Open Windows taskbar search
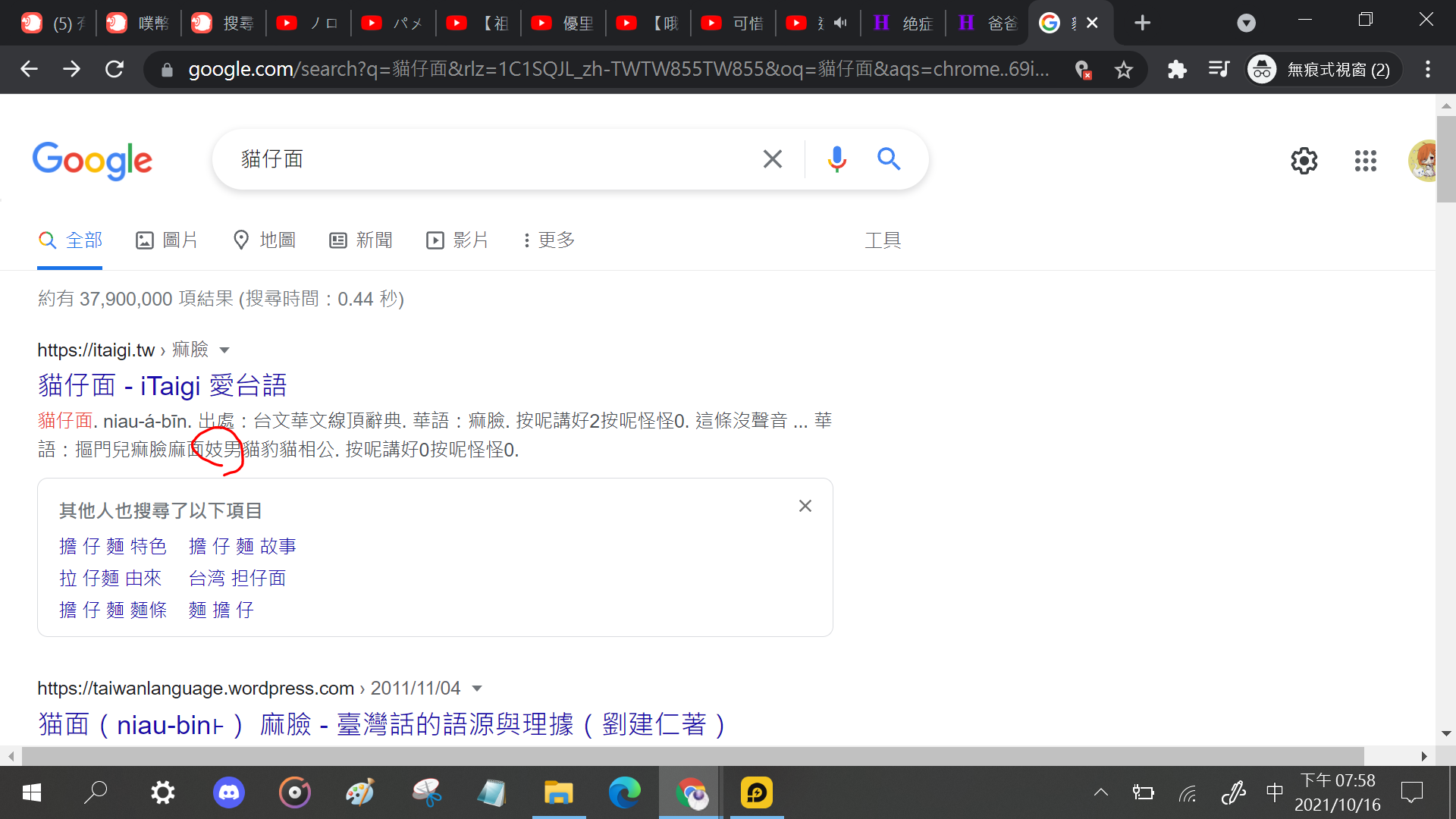This screenshot has height=819, width=1456. 96,793
